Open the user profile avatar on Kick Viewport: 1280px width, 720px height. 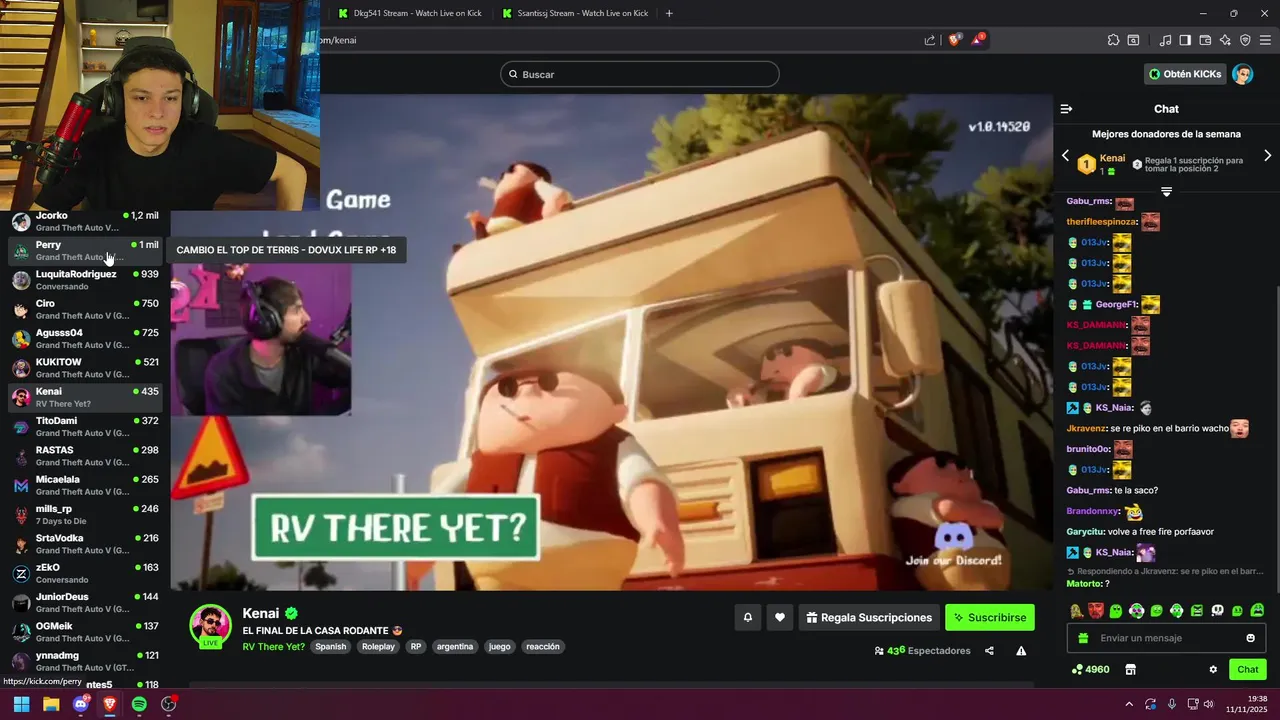pos(1242,74)
